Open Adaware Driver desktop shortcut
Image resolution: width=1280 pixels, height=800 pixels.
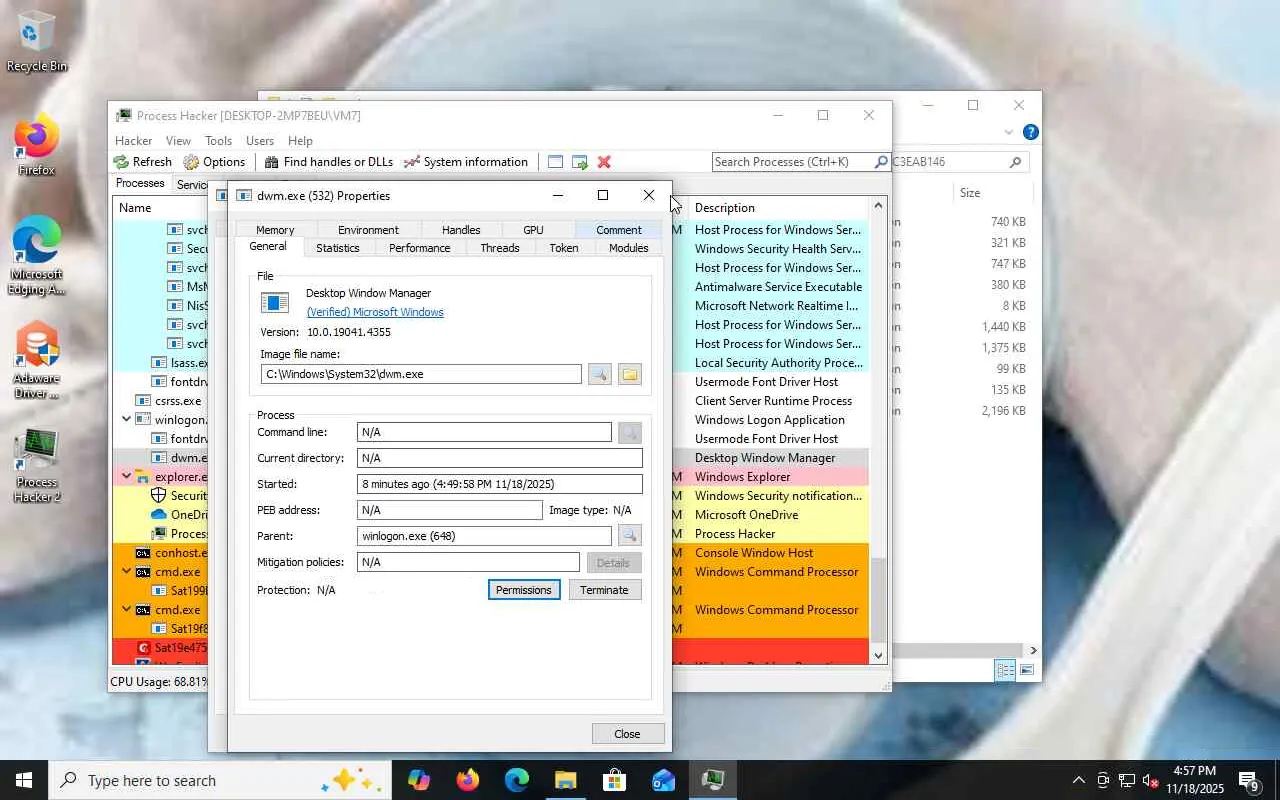(37, 360)
